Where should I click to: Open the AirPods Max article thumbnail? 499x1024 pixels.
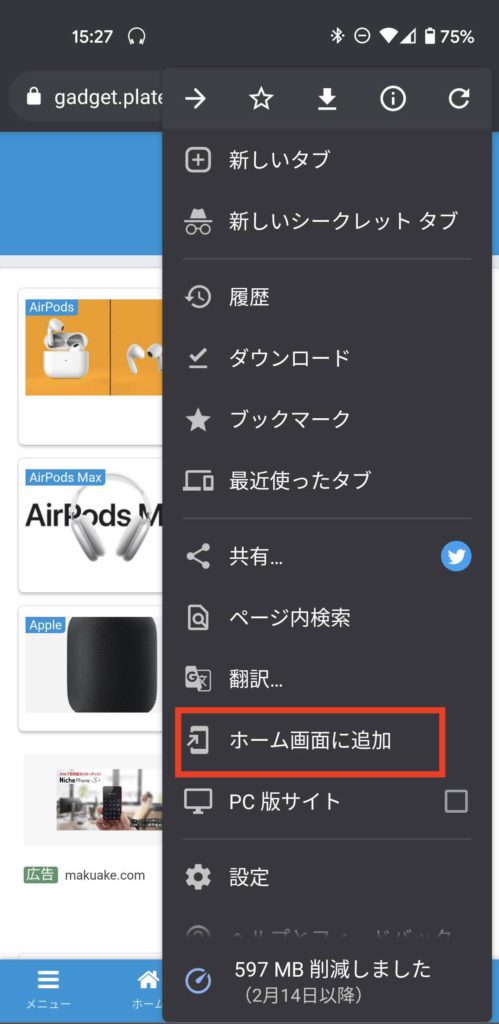click(x=91, y=525)
